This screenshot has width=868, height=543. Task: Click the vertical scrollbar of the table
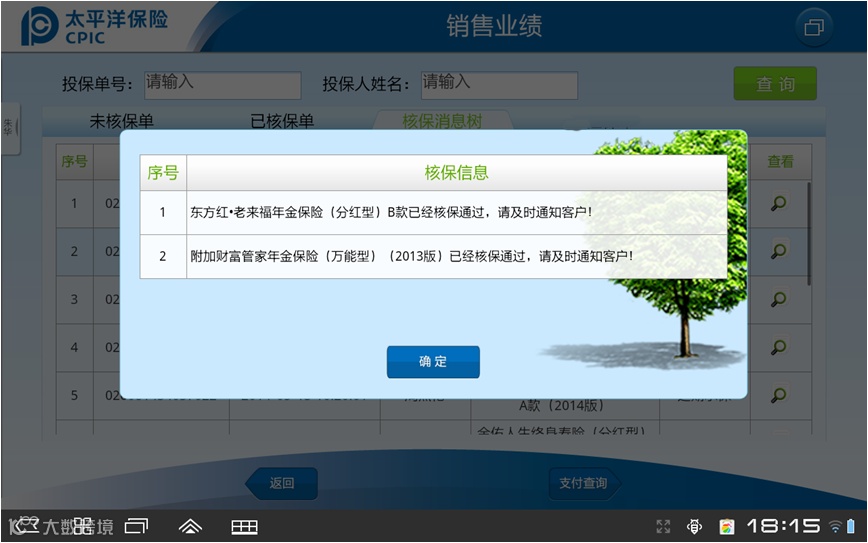coord(809,234)
